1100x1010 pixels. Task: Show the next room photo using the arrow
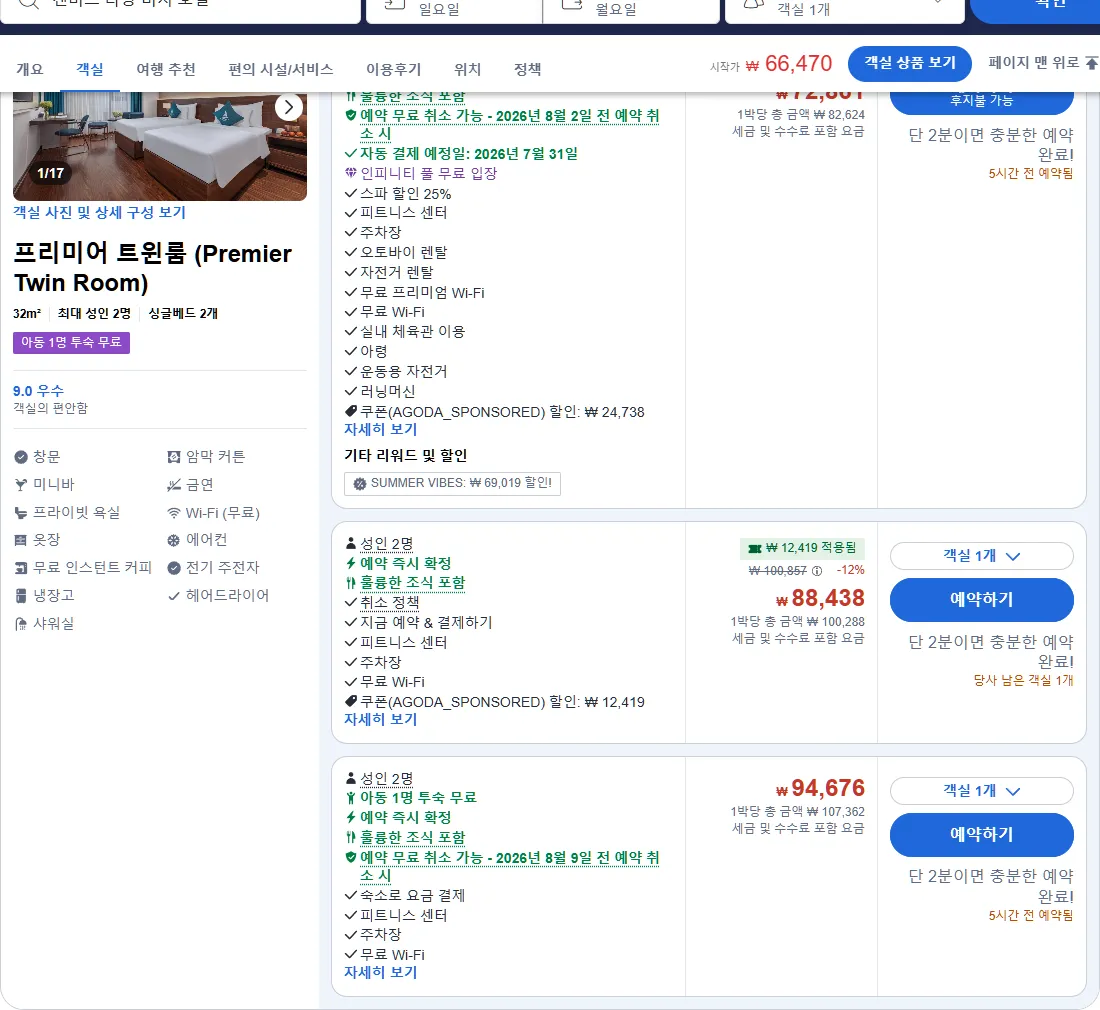(x=288, y=107)
